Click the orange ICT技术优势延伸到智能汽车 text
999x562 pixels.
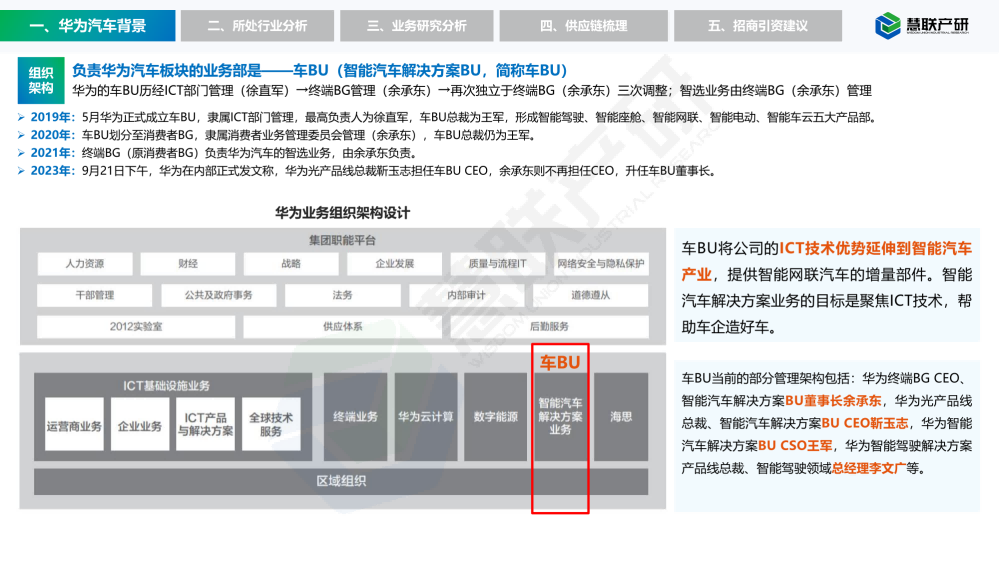[876, 248]
